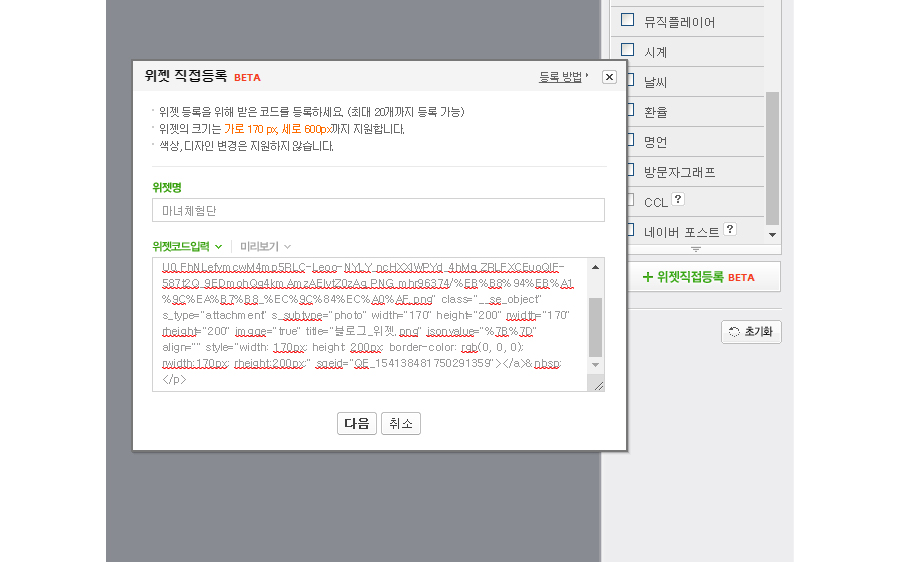
Task: Click the 뮤직플레이어 label
Action: [x=679, y=22]
